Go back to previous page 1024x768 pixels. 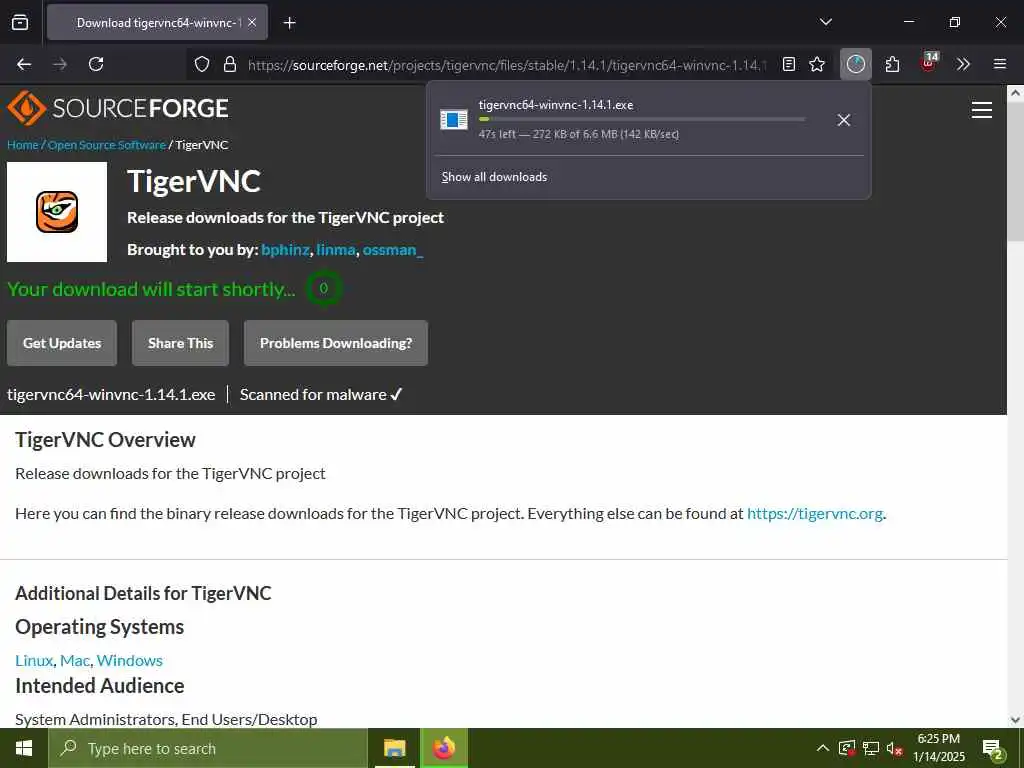click(24, 64)
